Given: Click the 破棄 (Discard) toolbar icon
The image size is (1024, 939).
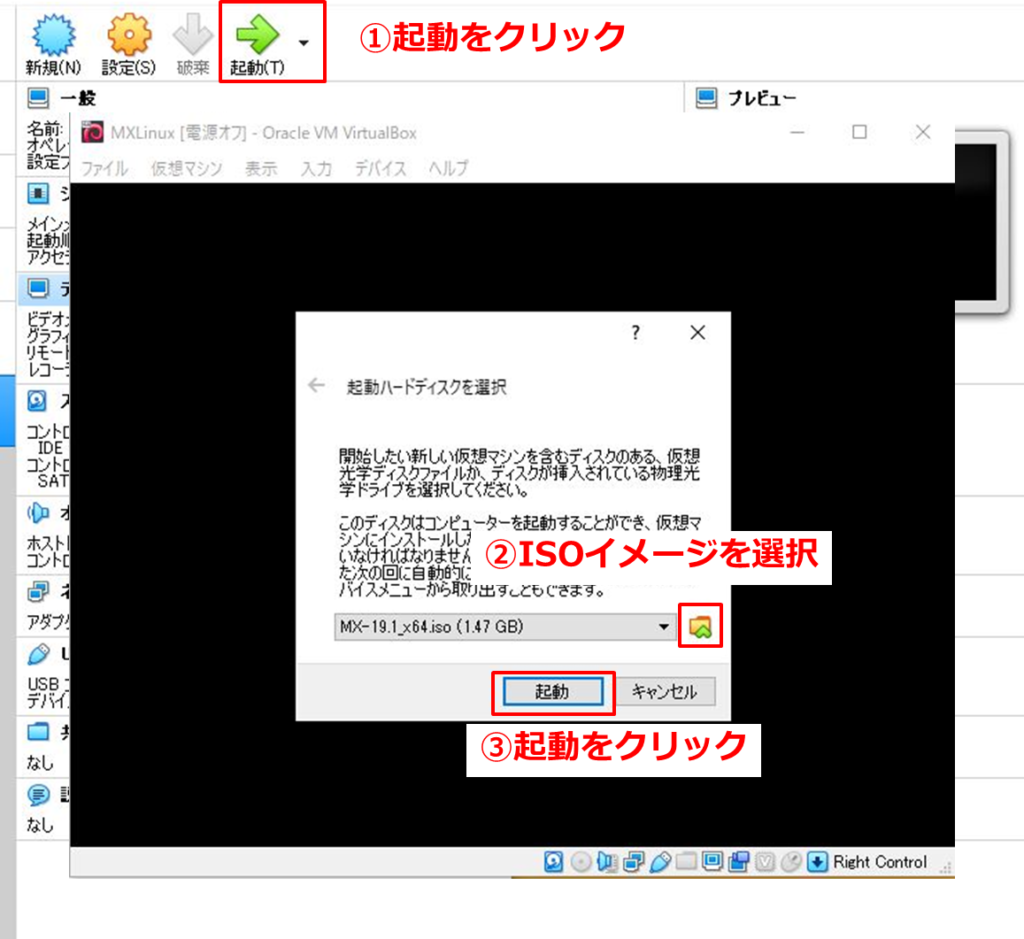Looking at the screenshot, I should 191,33.
